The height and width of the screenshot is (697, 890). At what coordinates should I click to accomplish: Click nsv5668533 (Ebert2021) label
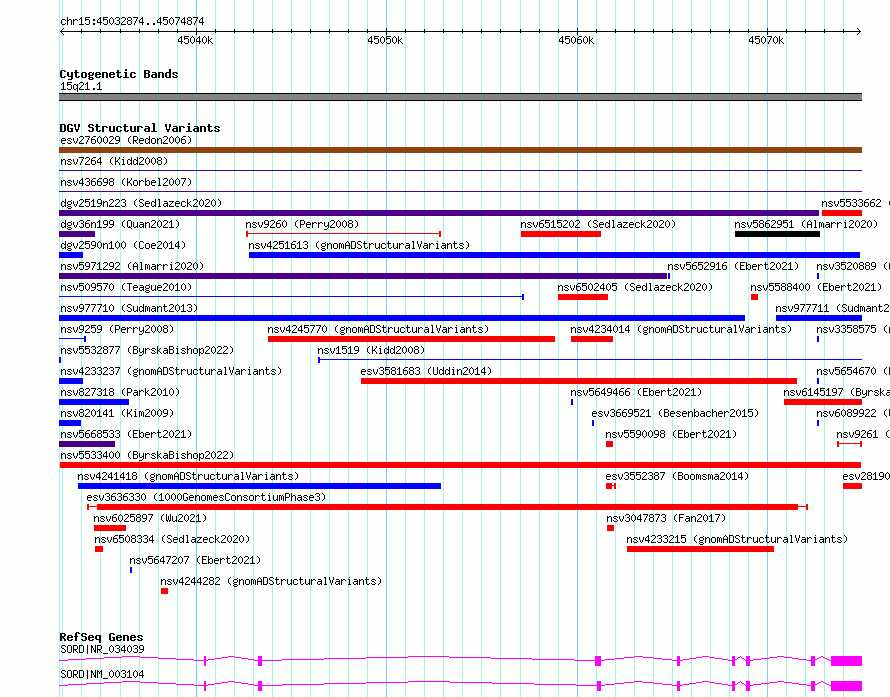126,434
